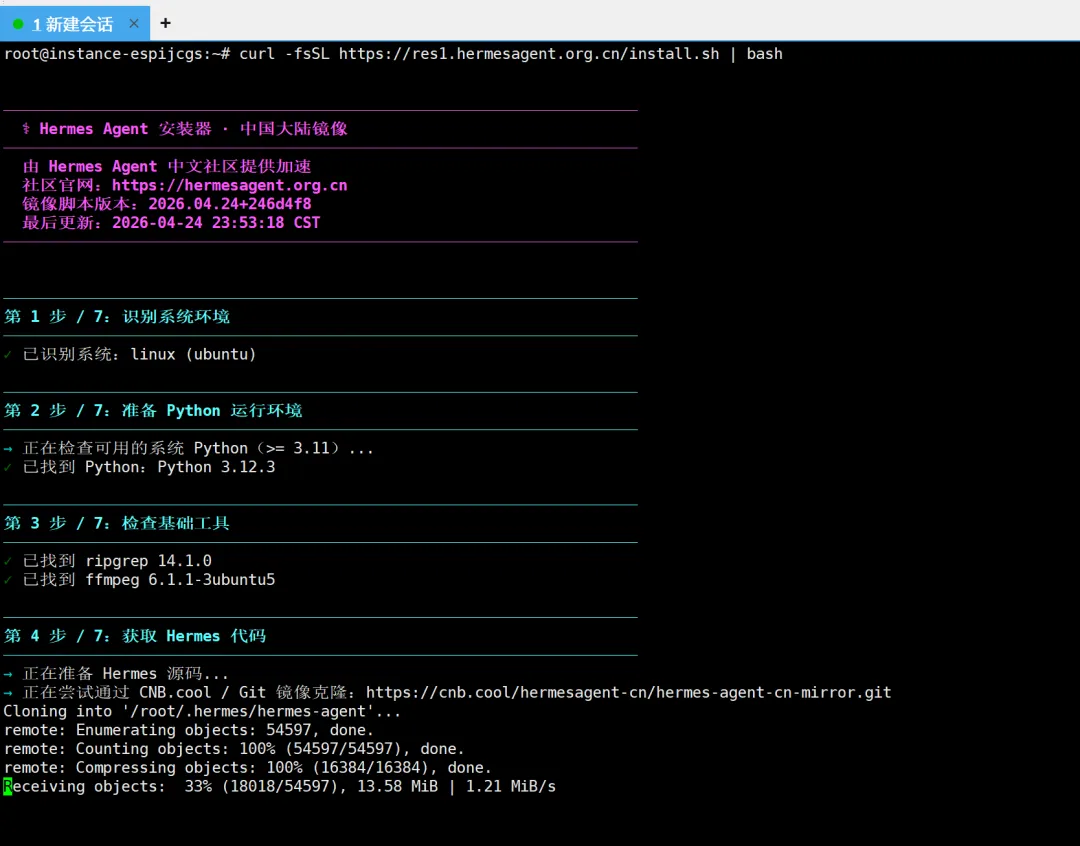Click the 第 1 步 识别系统环境 heading
This screenshot has width=1080, height=846.
click(x=117, y=316)
